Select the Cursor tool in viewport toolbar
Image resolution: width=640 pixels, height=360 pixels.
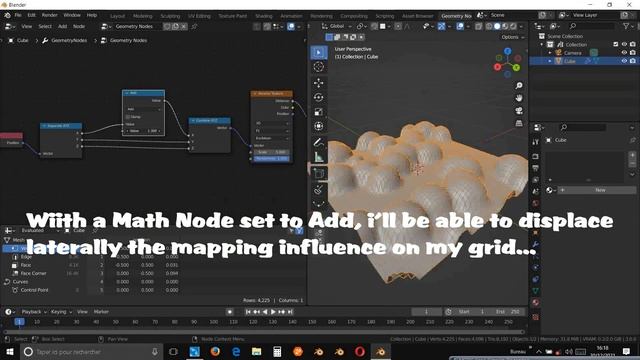pos(319,67)
